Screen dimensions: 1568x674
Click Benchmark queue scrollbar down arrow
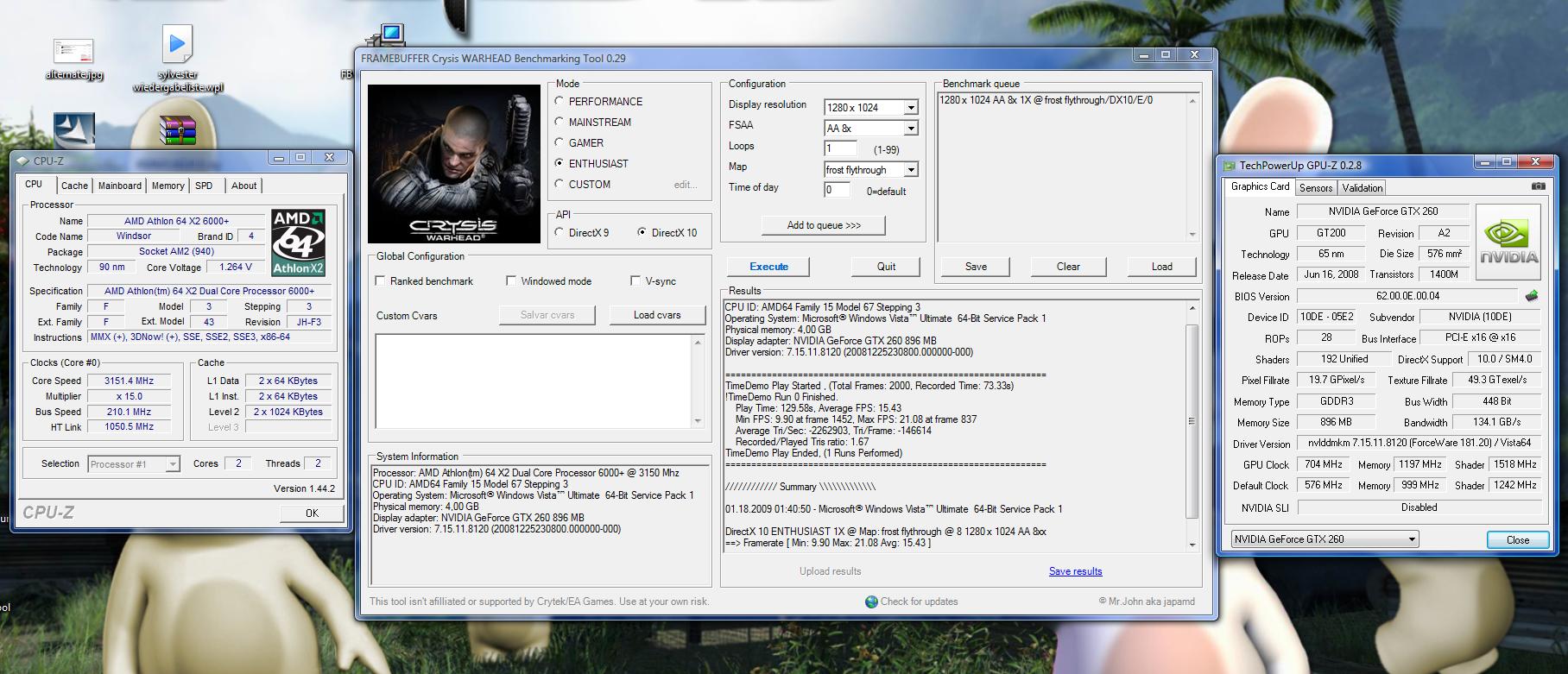click(x=1192, y=235)
